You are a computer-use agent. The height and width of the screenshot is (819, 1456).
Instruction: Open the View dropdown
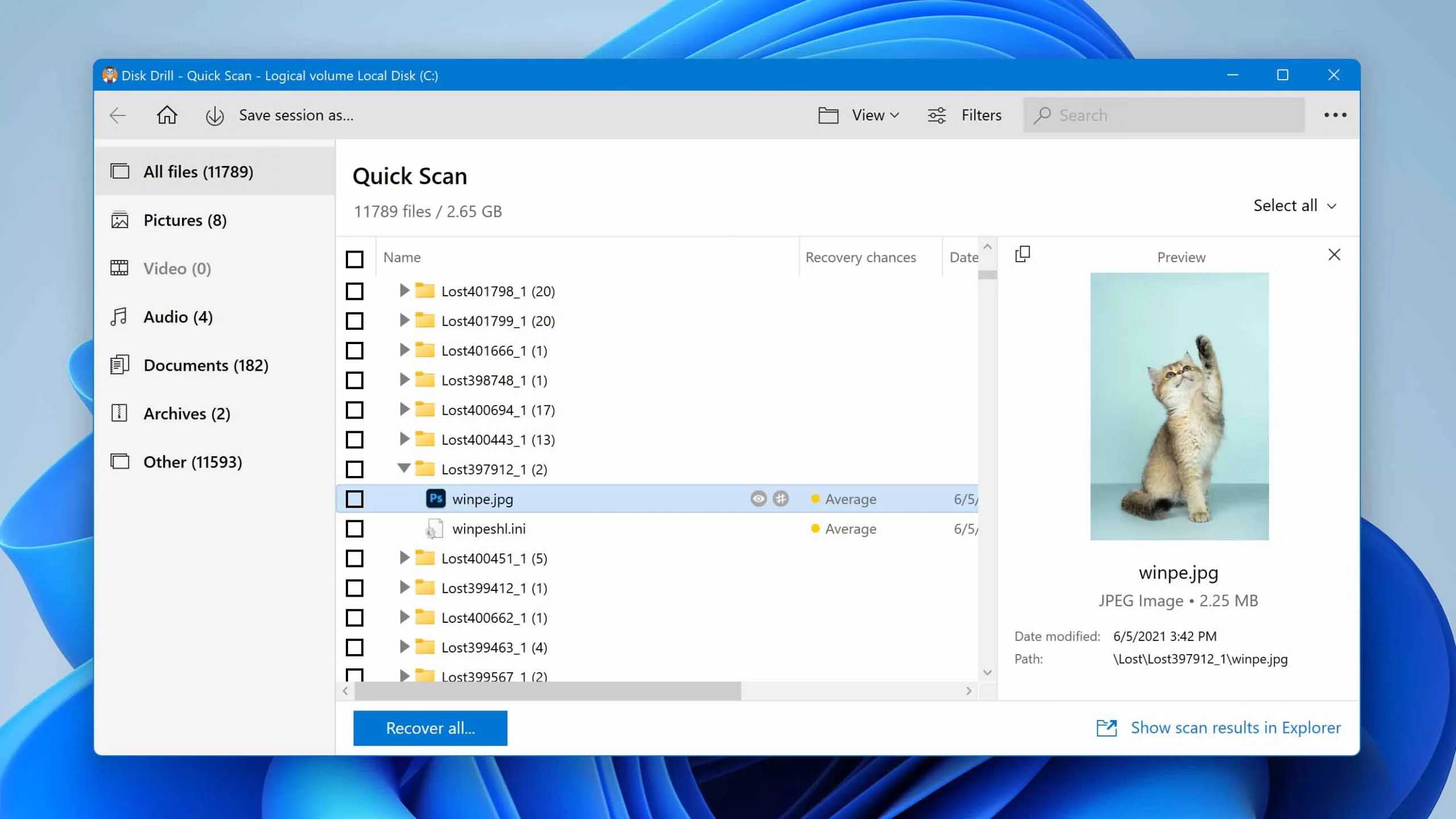875,115
